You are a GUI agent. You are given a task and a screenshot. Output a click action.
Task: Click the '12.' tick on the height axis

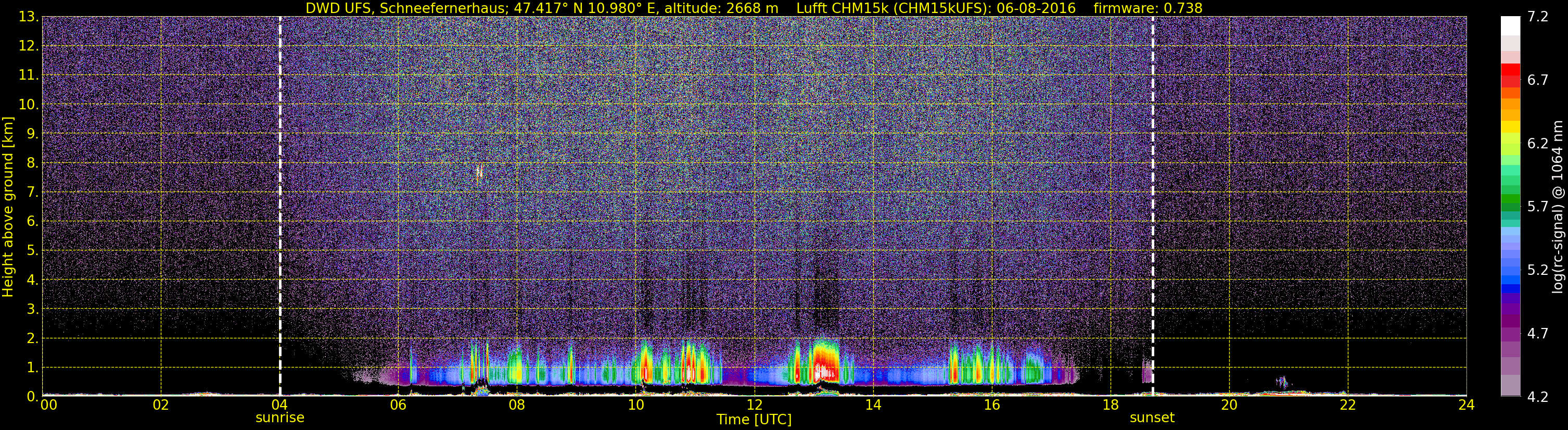pyautogui.click(x=28, y=46)
